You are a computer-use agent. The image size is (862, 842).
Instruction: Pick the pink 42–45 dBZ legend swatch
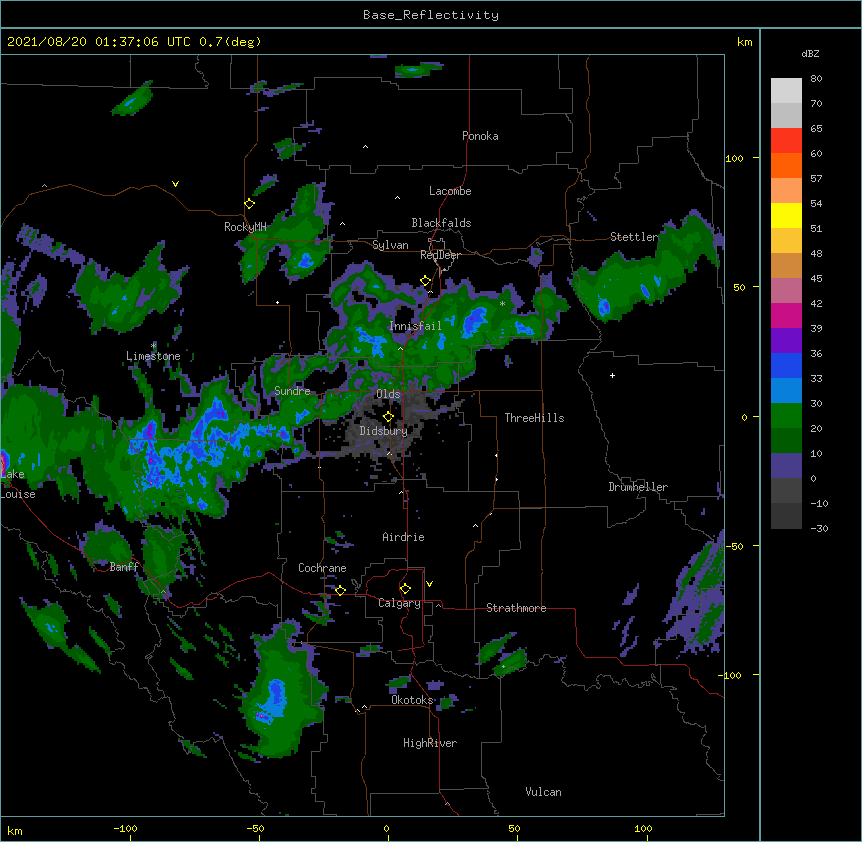786,291
